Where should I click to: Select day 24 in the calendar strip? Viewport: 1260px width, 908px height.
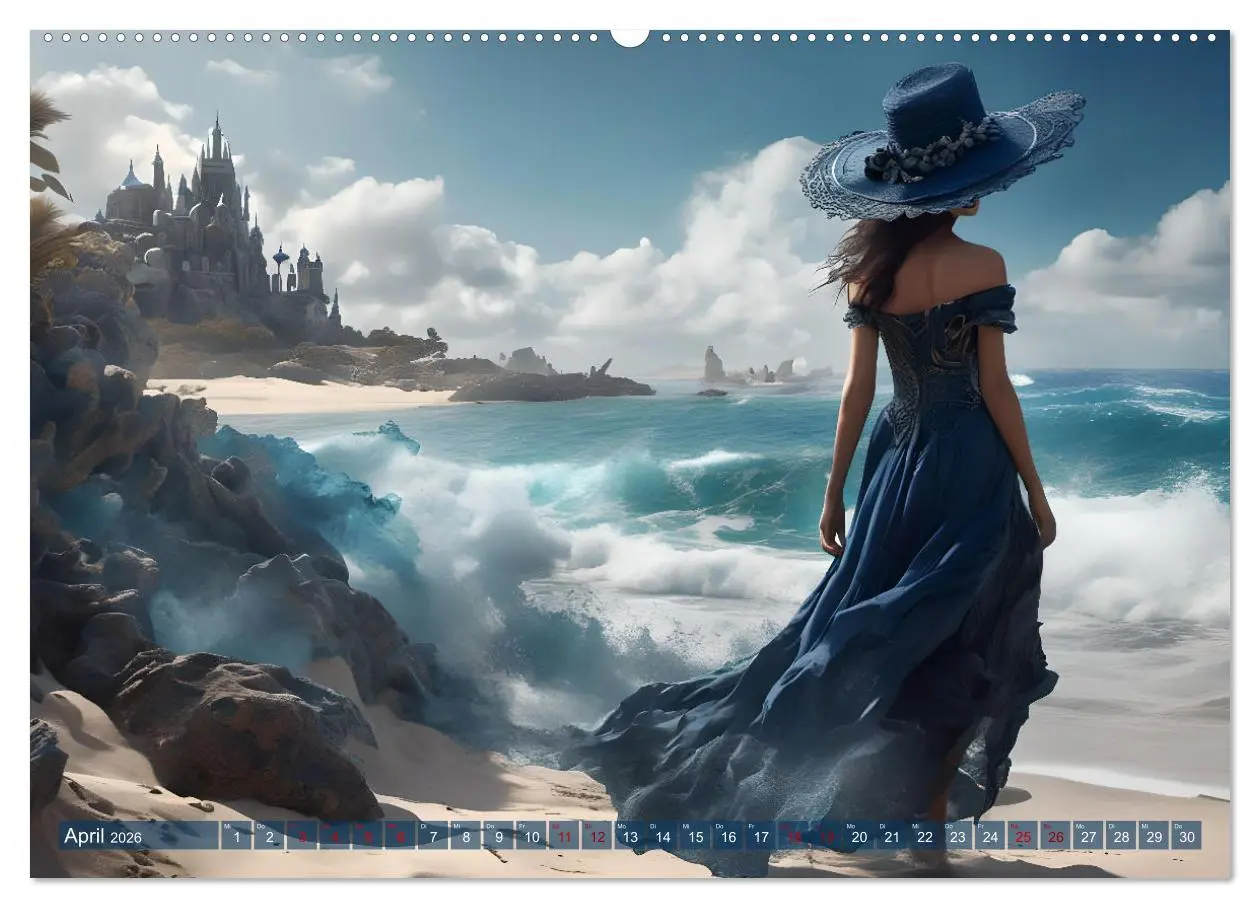tap(990, 836)
